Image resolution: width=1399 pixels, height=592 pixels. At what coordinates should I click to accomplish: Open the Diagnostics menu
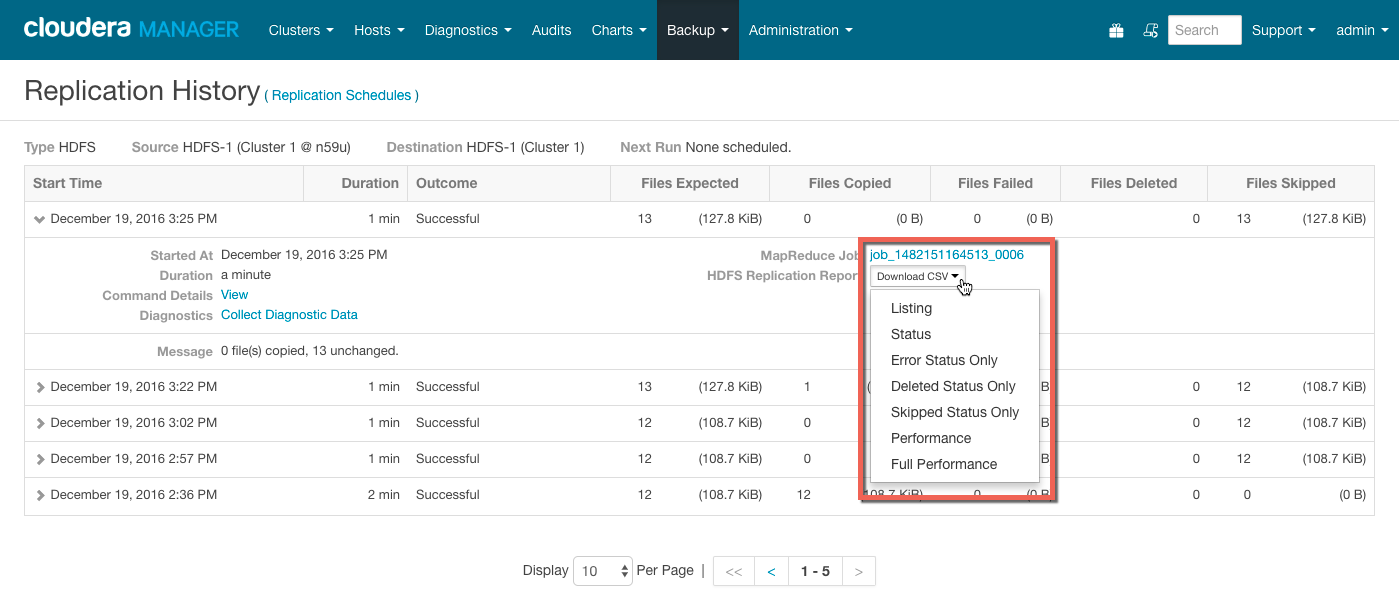point(468,30)
